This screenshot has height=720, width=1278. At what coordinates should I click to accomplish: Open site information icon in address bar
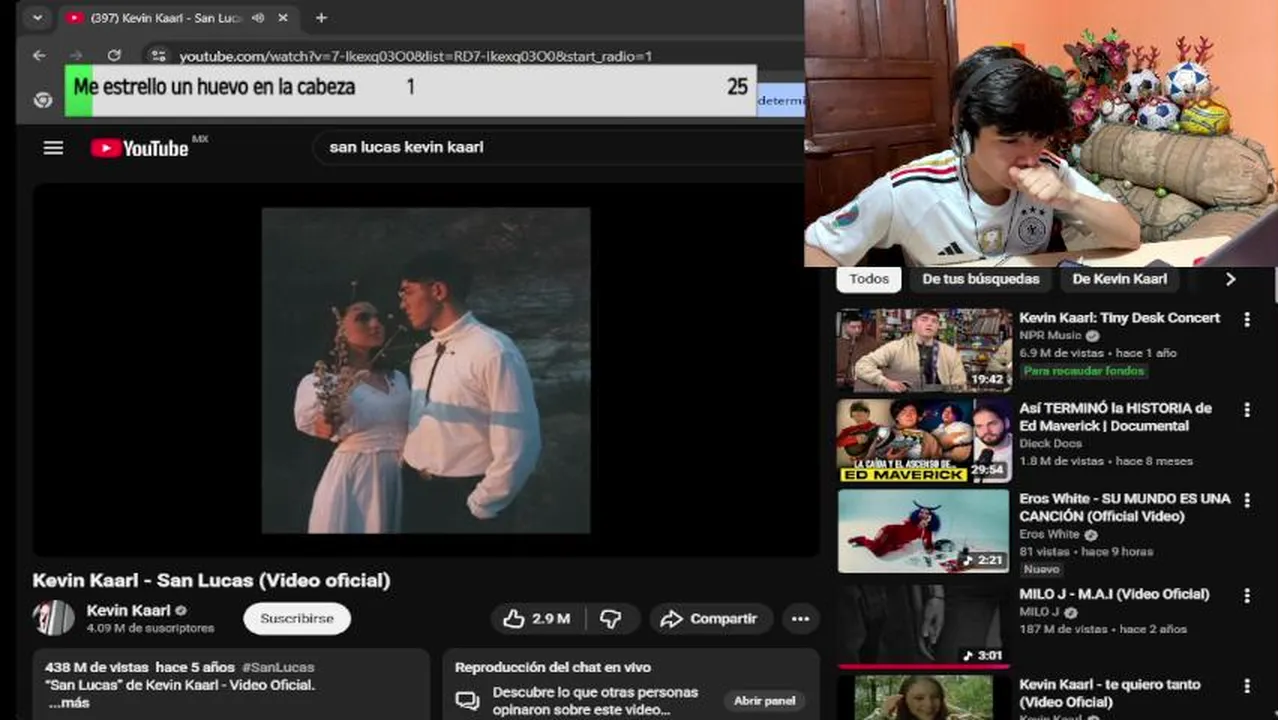(158, 56)
